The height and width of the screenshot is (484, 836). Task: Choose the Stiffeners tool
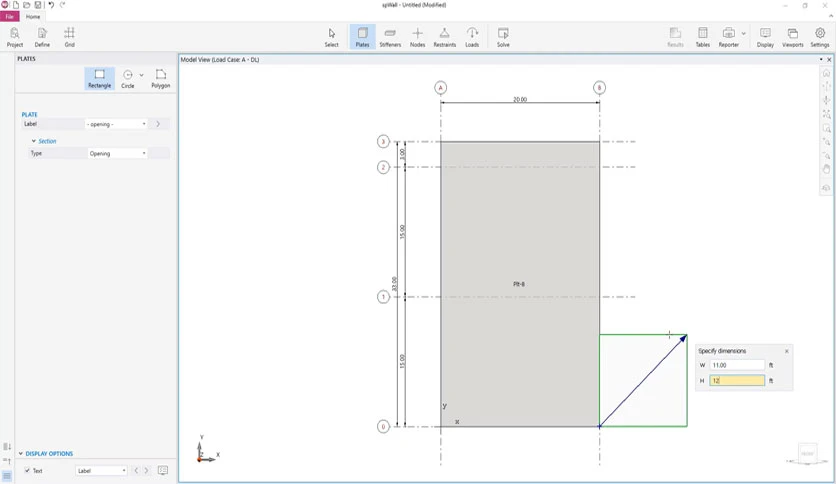pyautogui.click(x=390, y=37)
